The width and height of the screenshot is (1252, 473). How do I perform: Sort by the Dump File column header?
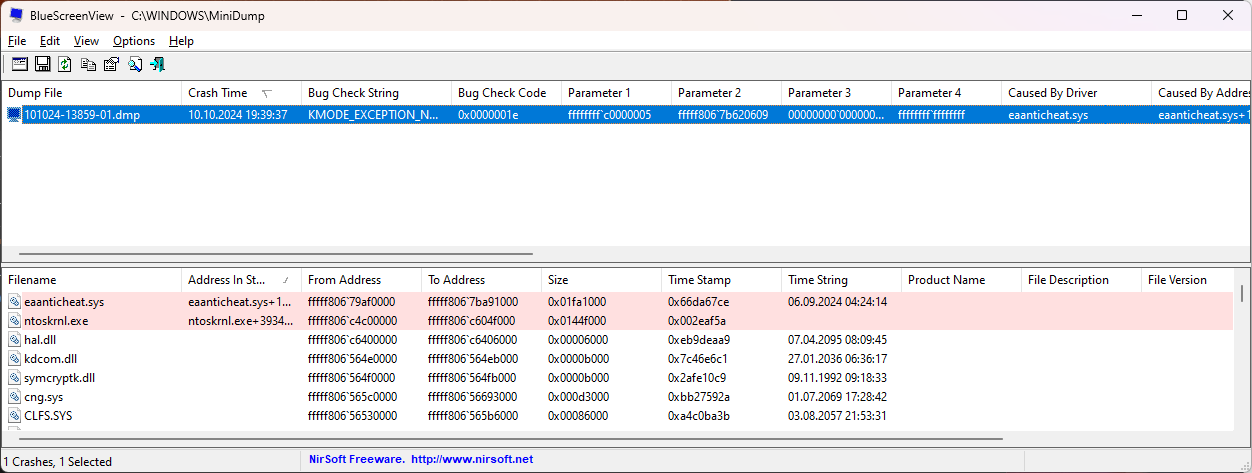tap(92, 93)
